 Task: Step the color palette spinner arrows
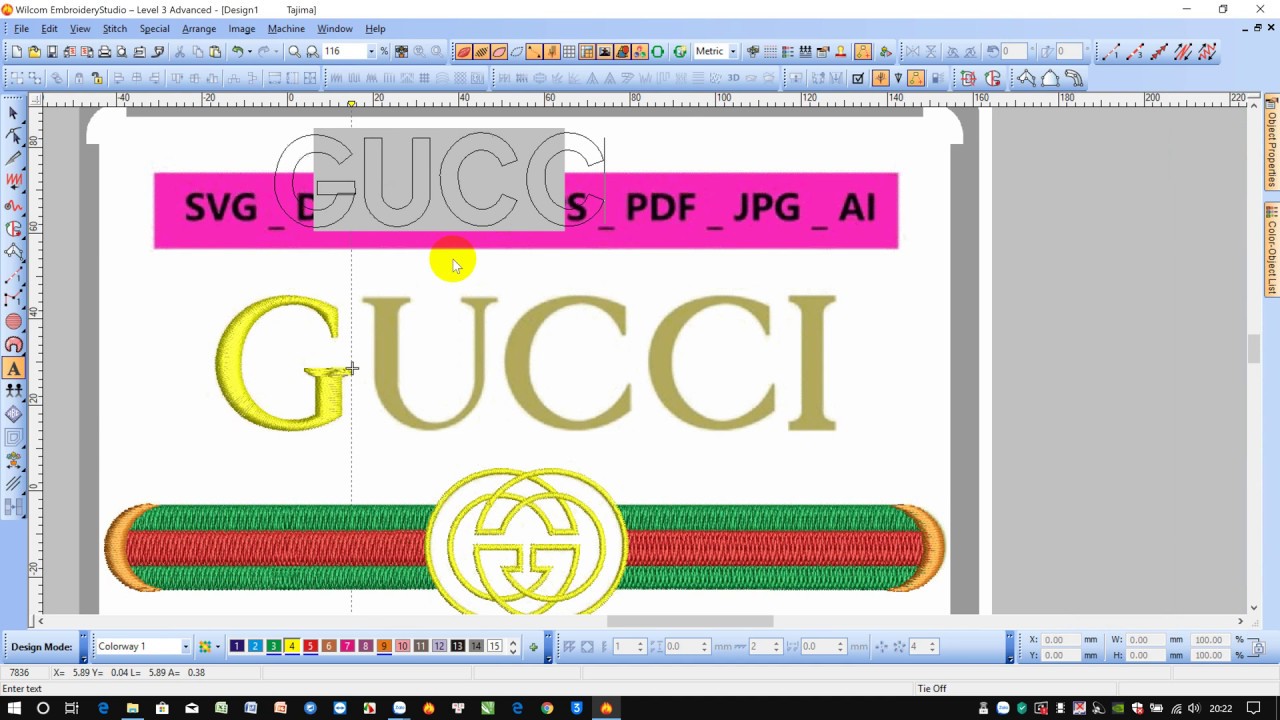(513, 647)
